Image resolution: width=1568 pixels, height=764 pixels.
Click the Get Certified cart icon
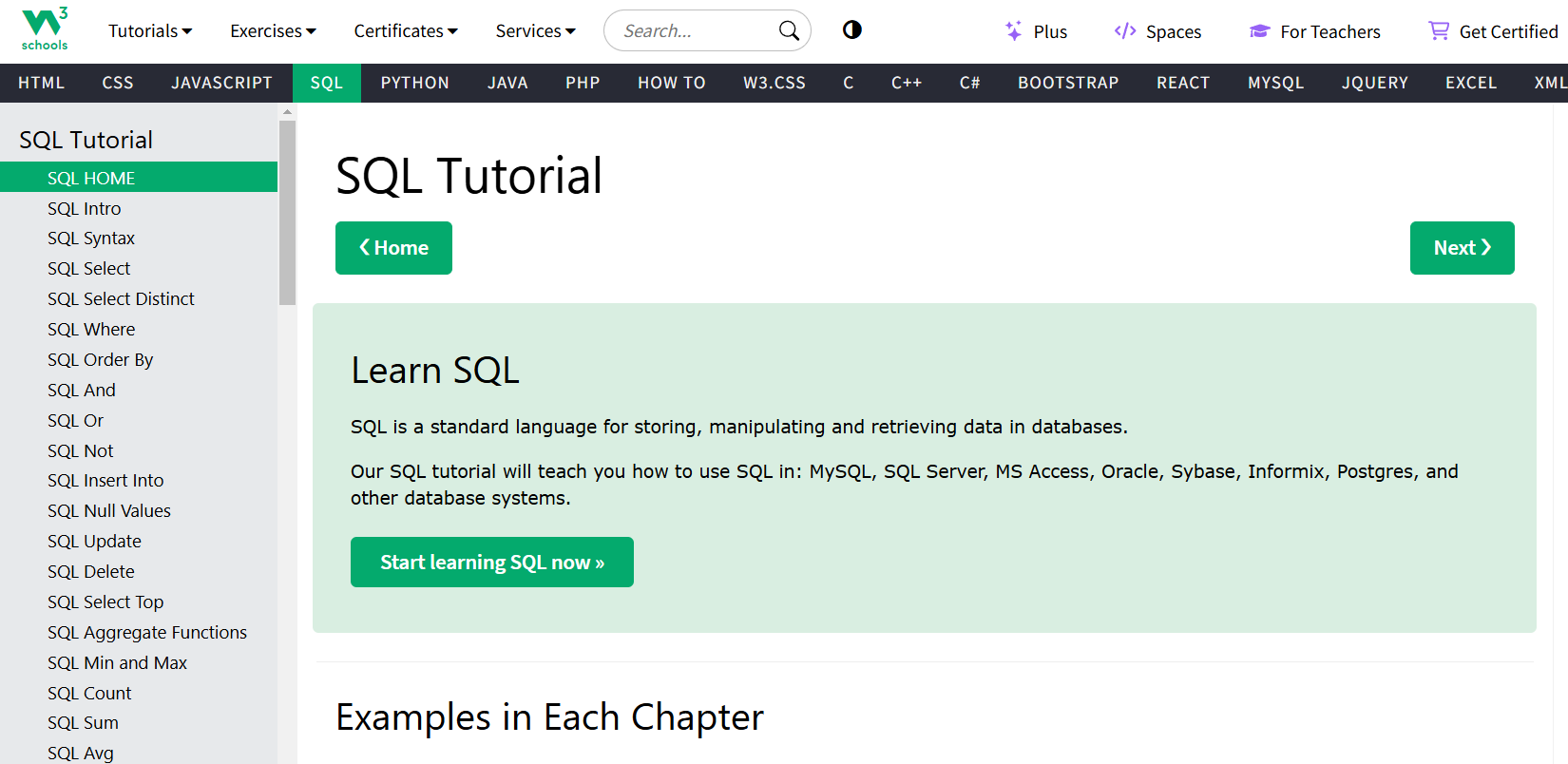click(x=1439, y=31)
